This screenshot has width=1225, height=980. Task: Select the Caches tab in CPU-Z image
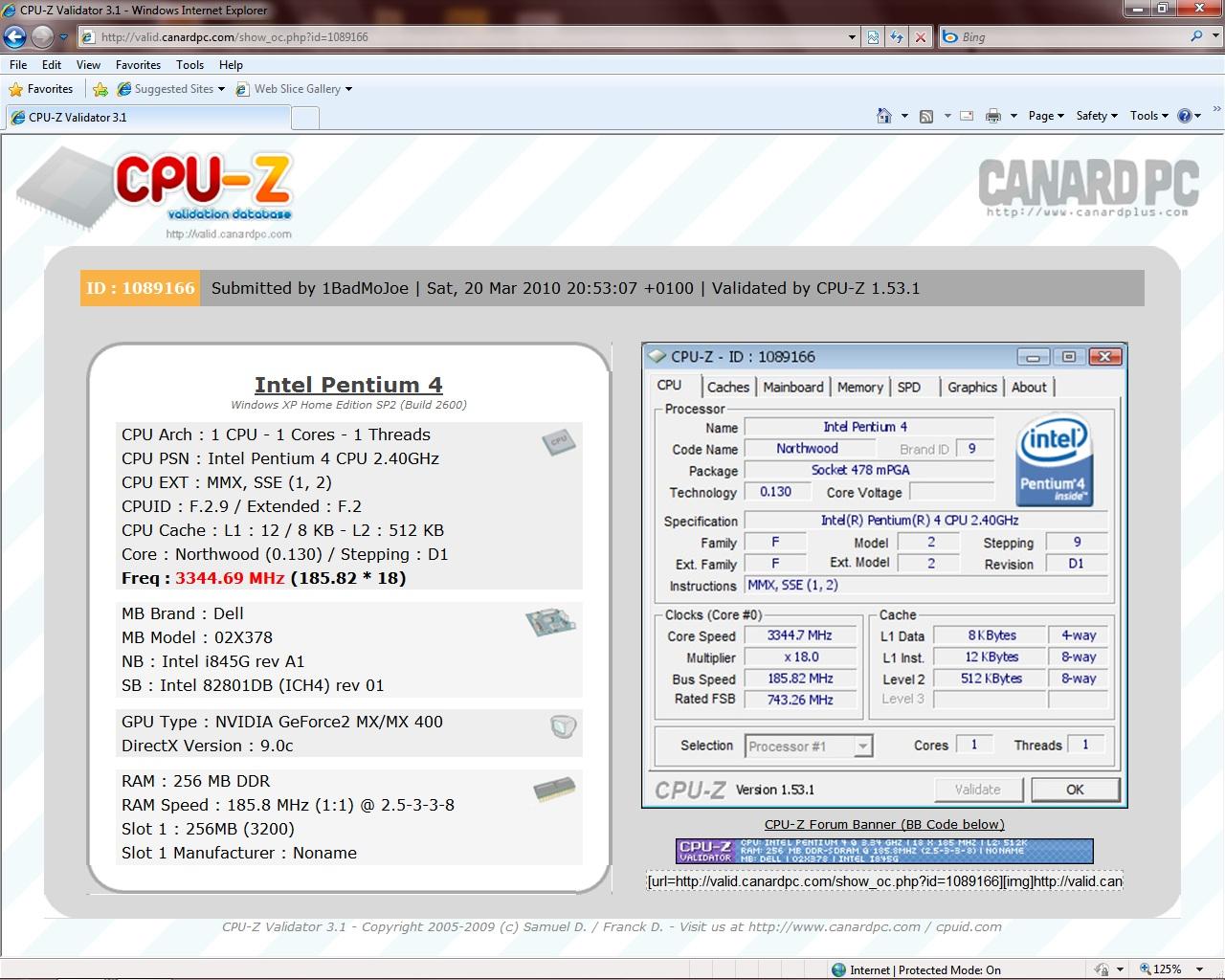728,388
